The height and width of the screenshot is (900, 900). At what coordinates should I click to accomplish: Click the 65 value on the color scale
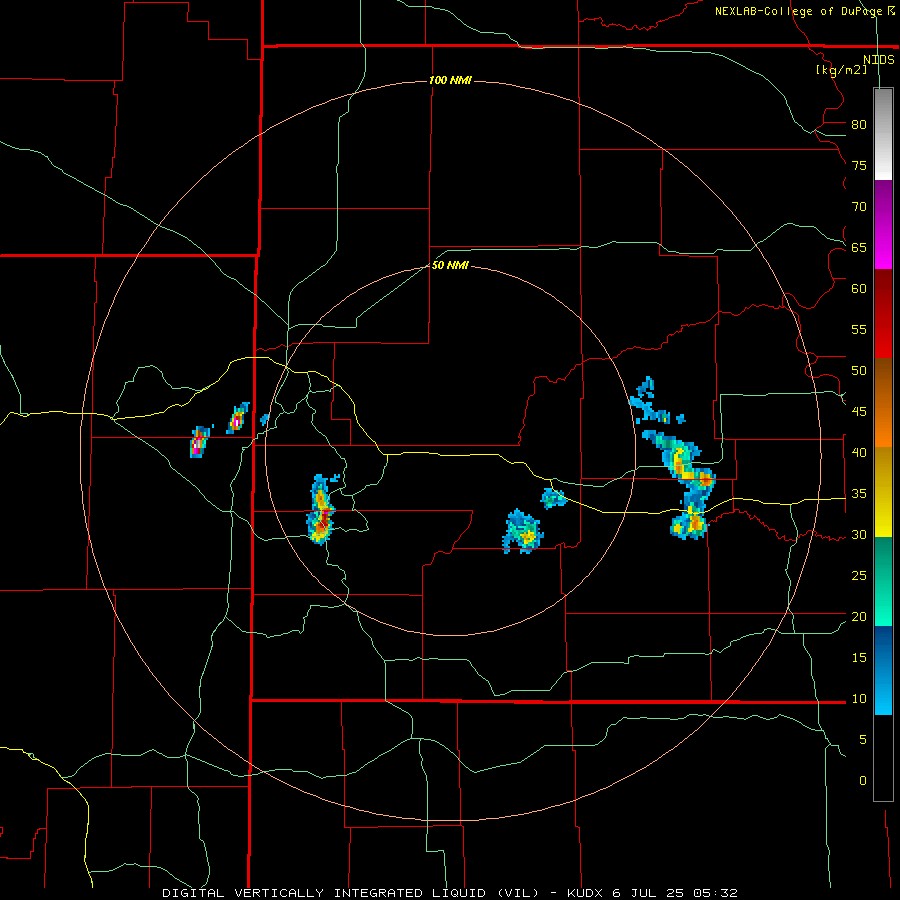(x=859, y=247)
